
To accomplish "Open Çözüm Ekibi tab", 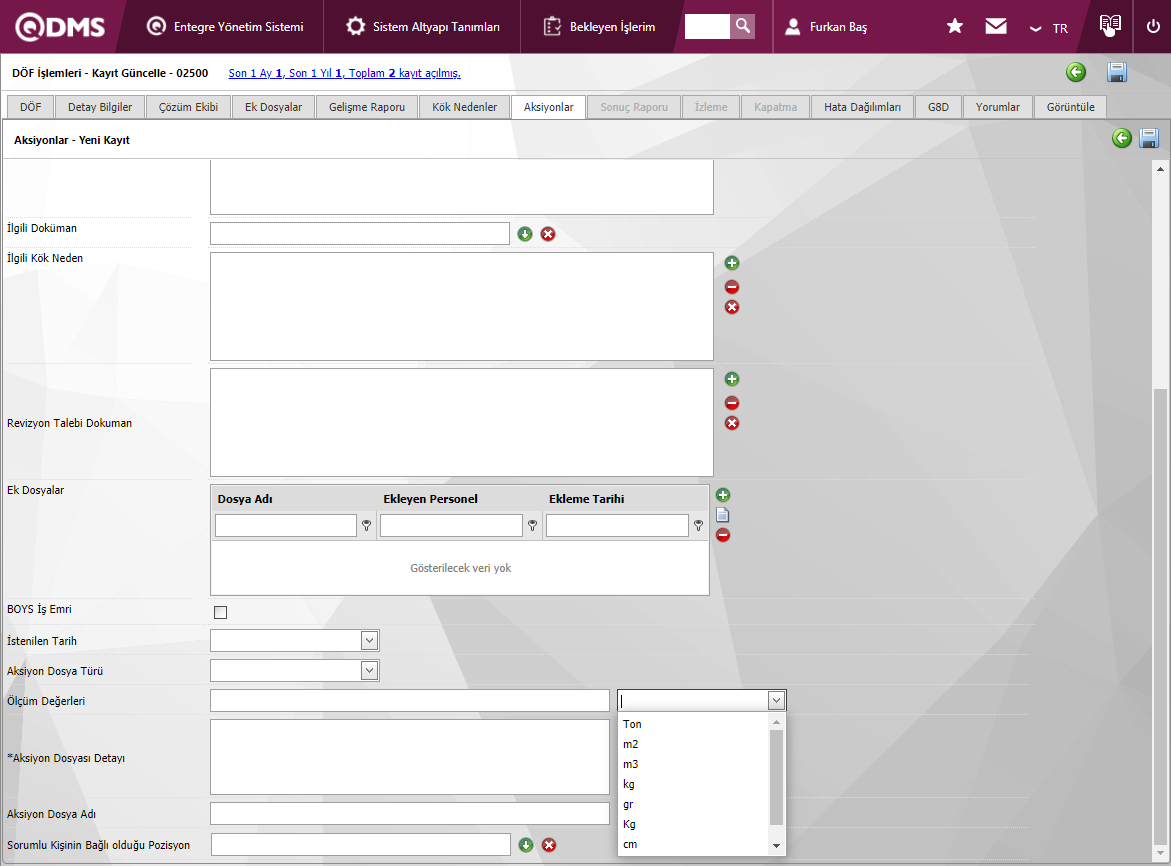I will pos(188,107).
